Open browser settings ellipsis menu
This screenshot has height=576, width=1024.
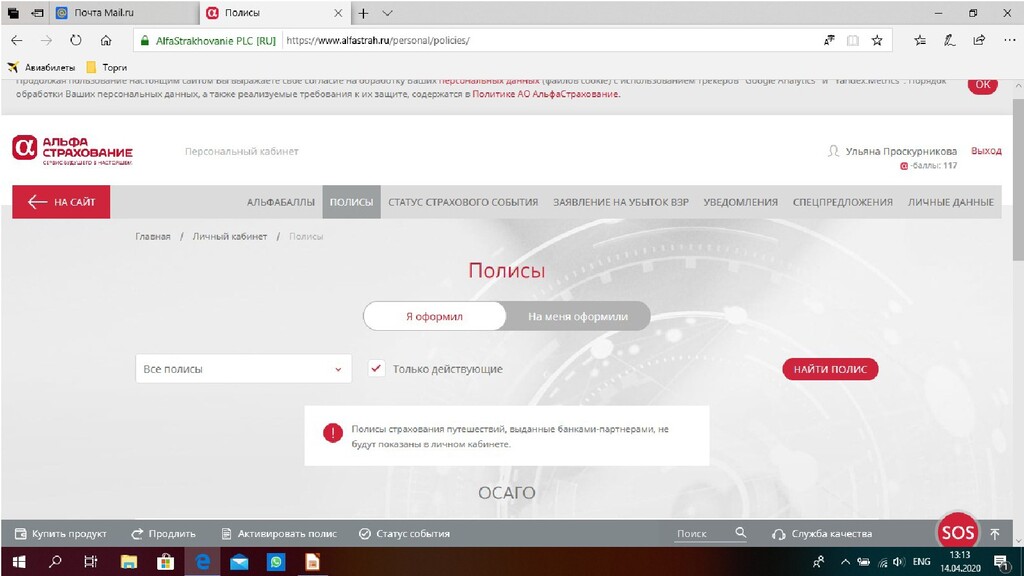[x=1009, y=40]
